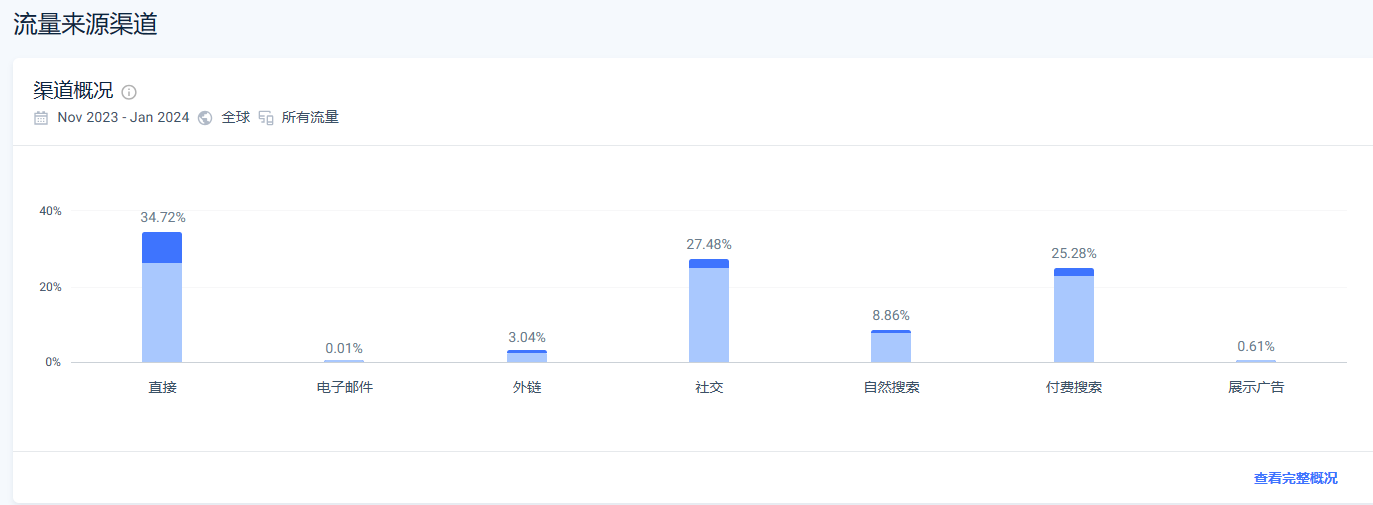1373x505 pixels.
Task: Click the devices icon beside 所有流量
Action: coord(266,118)
